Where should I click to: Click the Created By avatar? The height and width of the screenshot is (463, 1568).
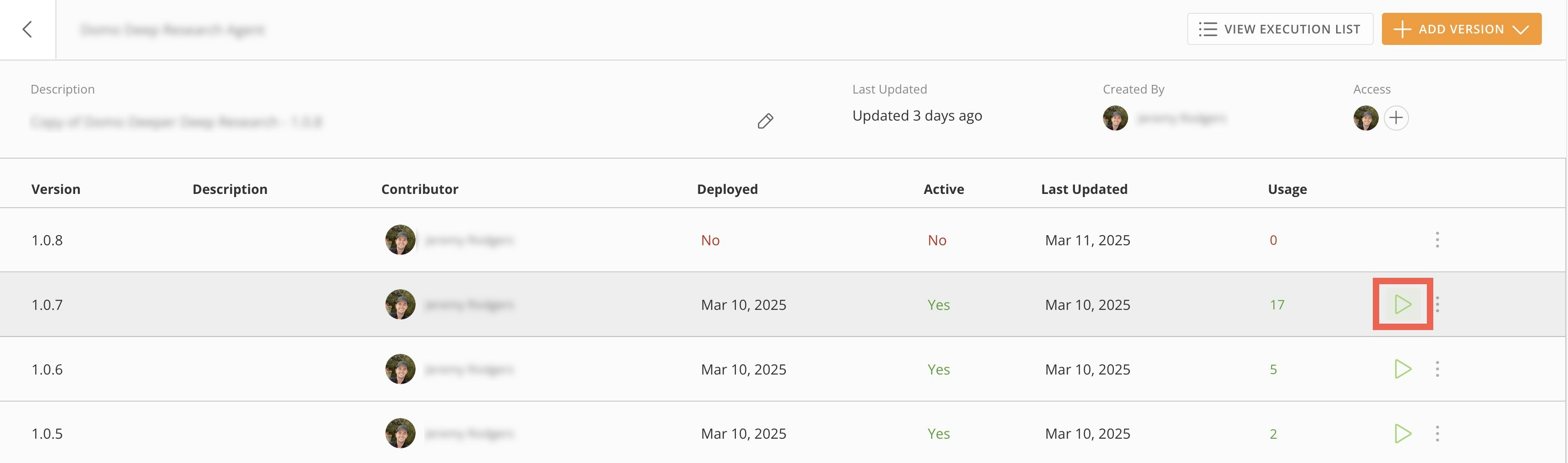(x=1115, y=117)
